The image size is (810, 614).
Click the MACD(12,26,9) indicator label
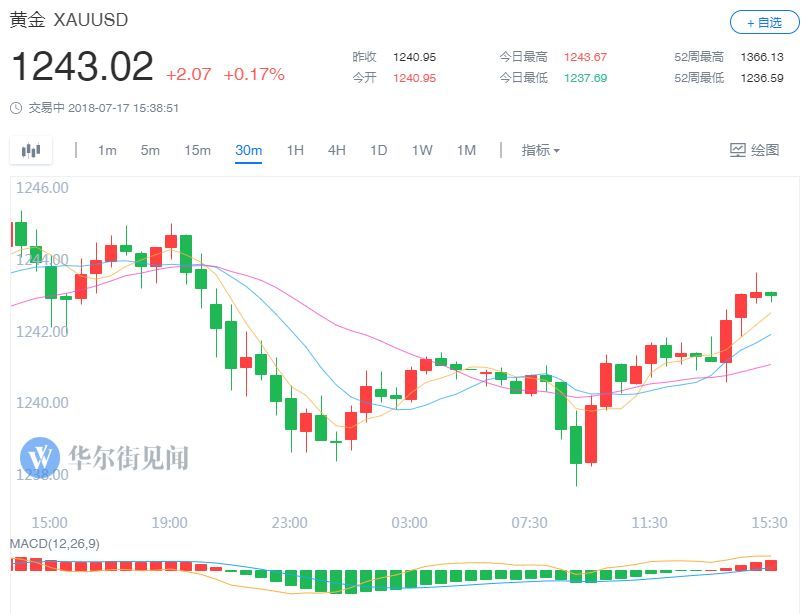click(x=55, y=544)
